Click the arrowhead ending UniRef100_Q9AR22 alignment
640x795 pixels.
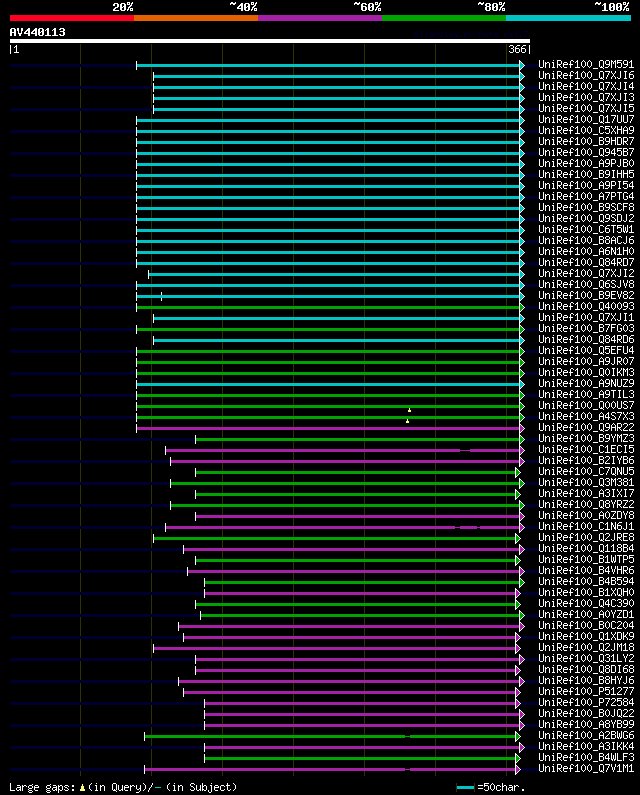[x=522, y=428]
